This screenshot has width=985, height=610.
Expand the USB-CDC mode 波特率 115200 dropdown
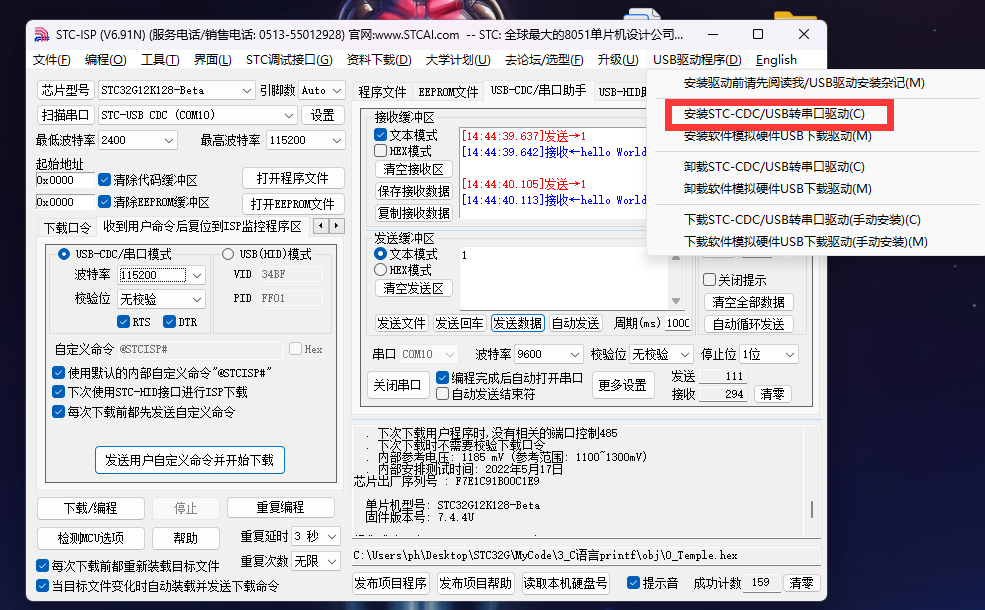197,275
